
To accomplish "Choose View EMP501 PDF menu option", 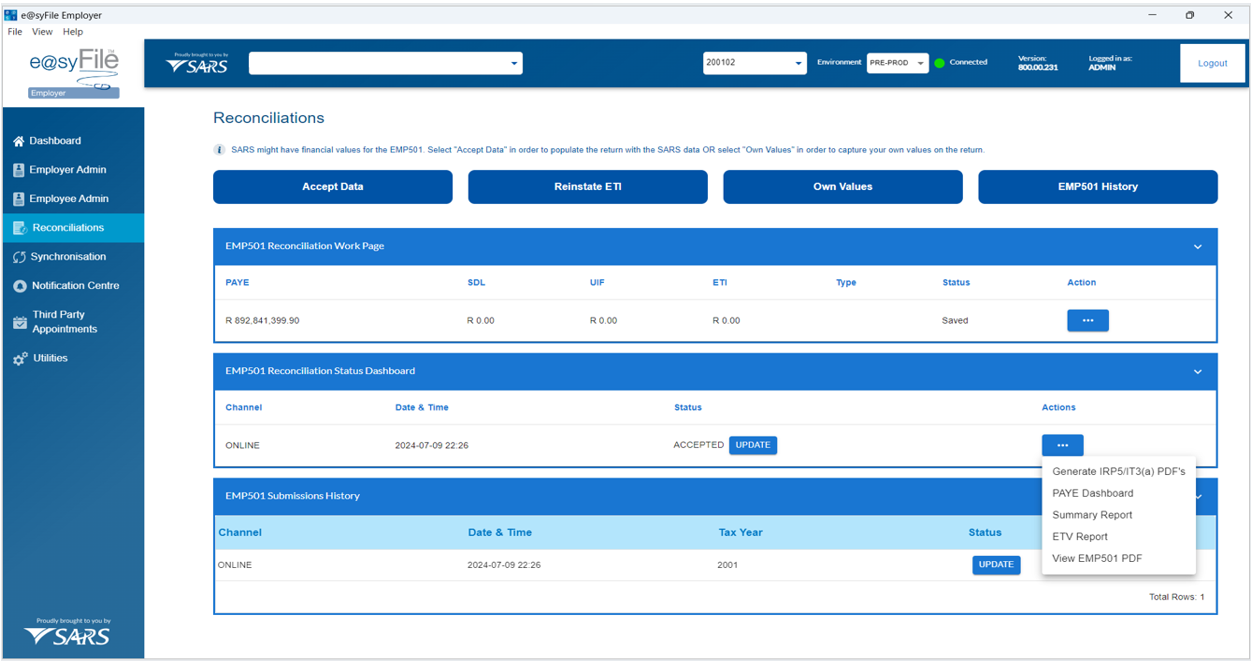I will 1096,558.
